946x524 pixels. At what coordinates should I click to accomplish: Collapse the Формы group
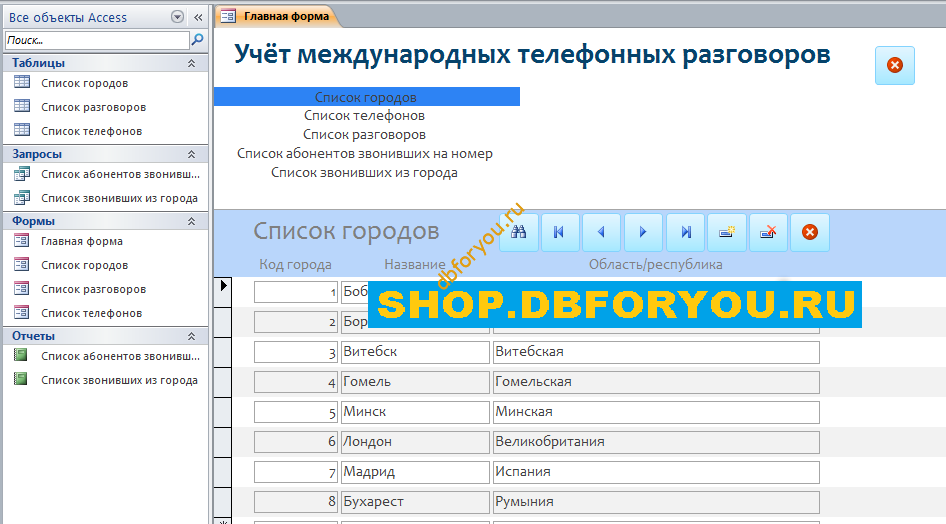point(191,221)
